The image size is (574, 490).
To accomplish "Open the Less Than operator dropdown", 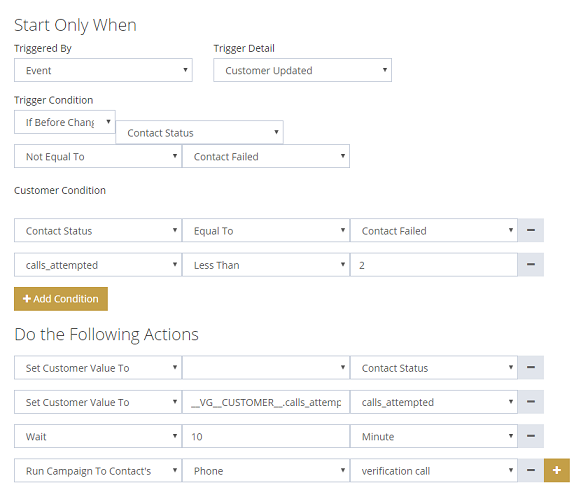I will pos(266,265).
